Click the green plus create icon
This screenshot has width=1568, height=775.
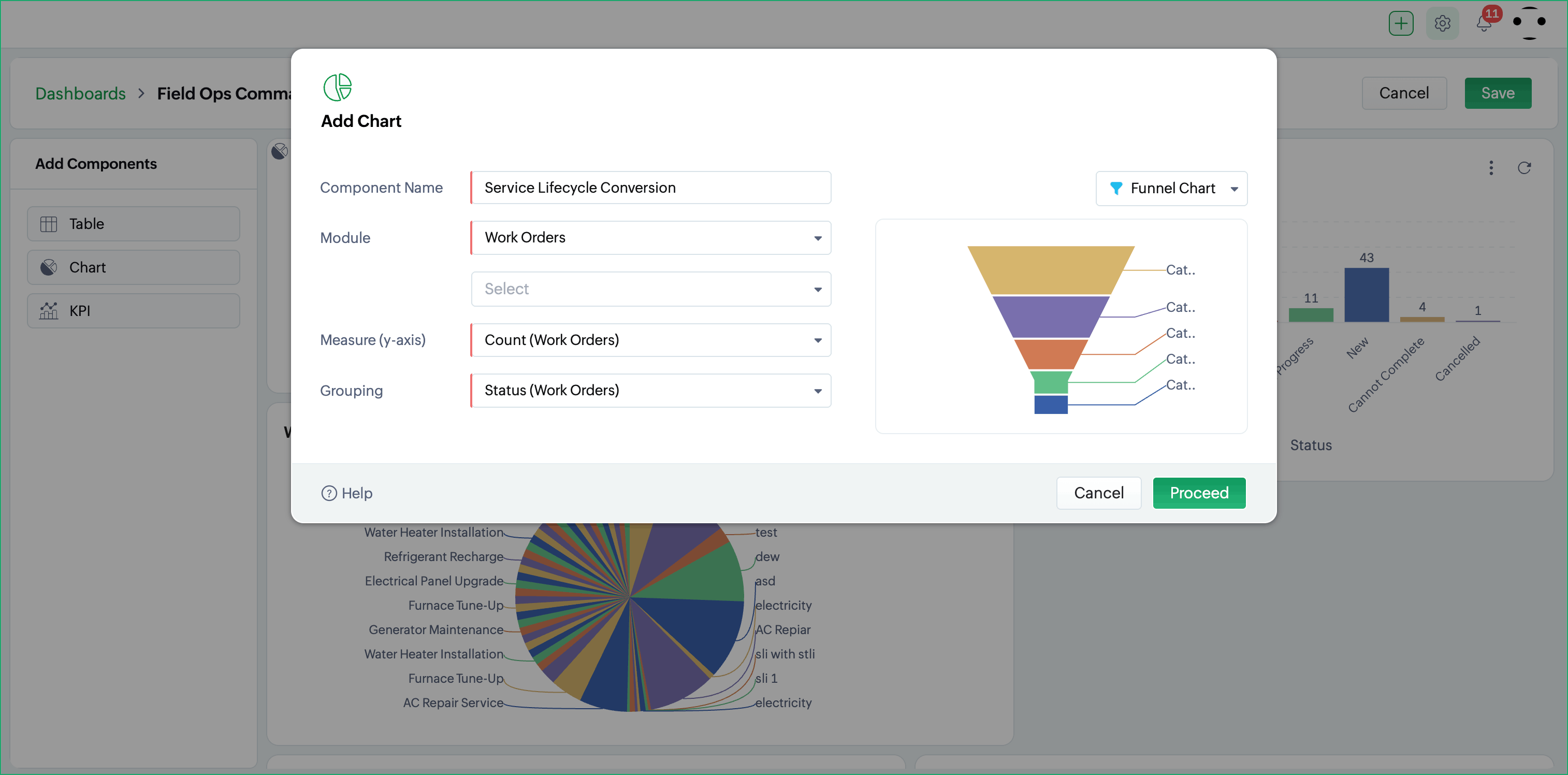pyautogui.click(x=1401, y=23)
